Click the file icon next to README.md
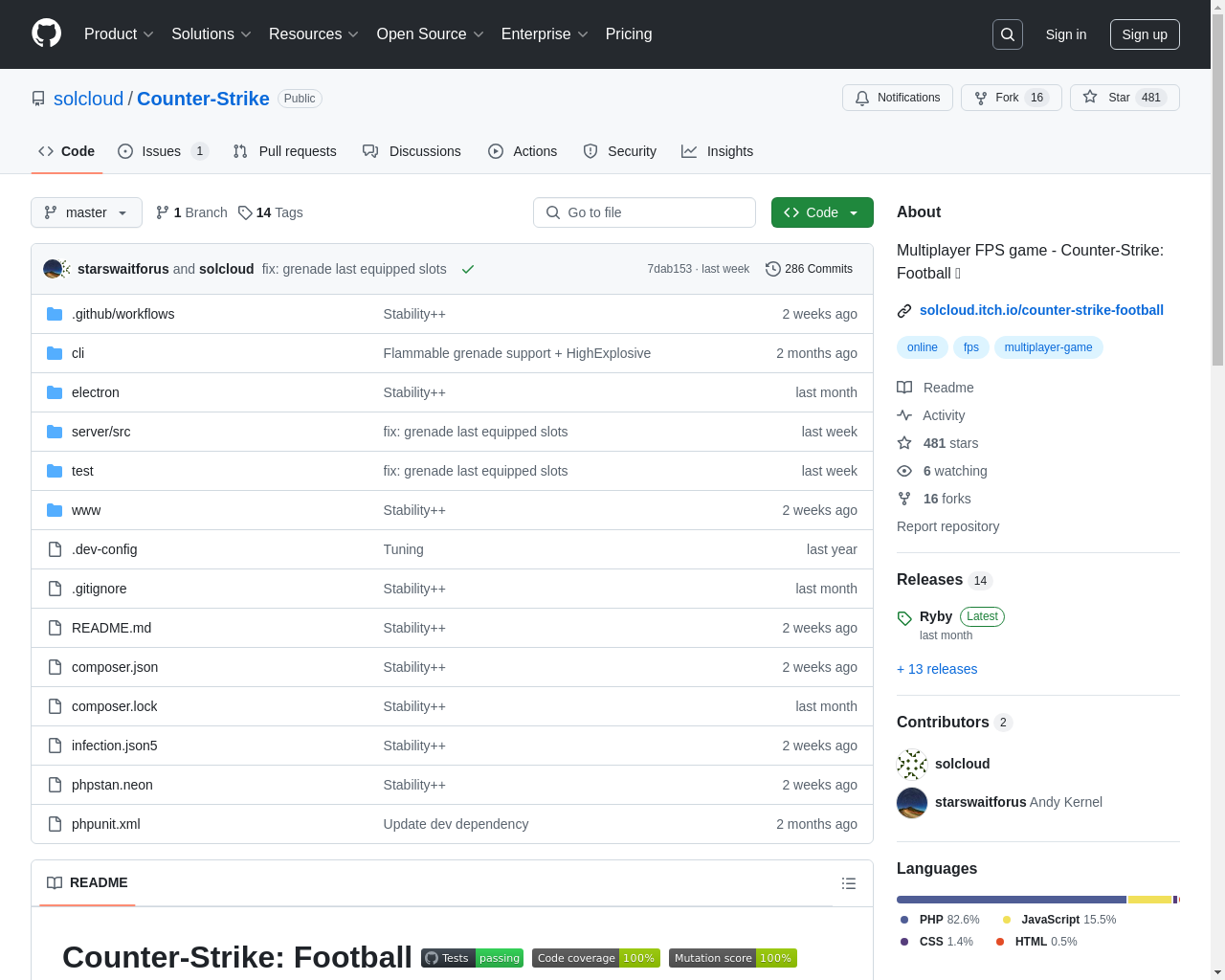Viewport: 1225px width, 980px height. [x=55, y=628]
